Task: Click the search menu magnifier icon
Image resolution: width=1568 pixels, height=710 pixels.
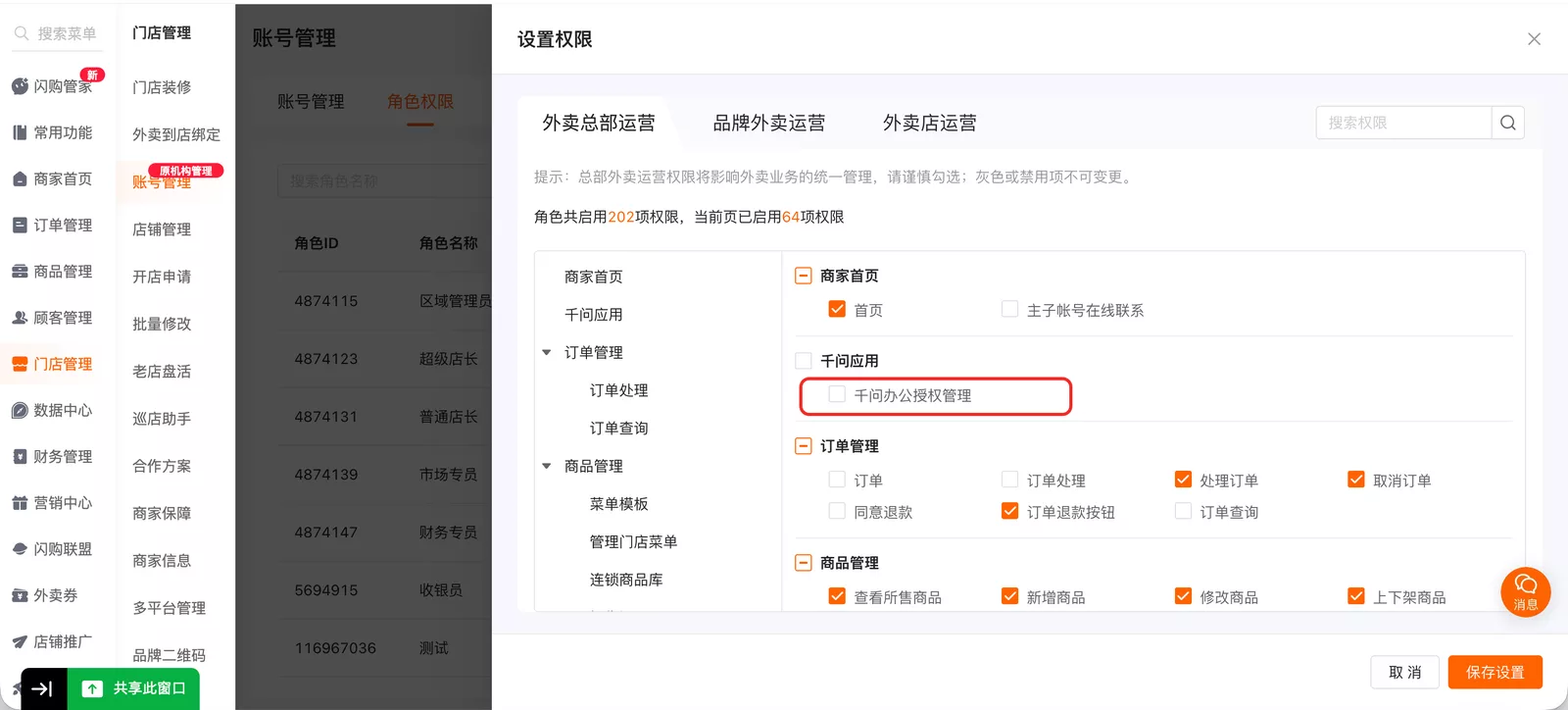Action: [x=21, y=33]
